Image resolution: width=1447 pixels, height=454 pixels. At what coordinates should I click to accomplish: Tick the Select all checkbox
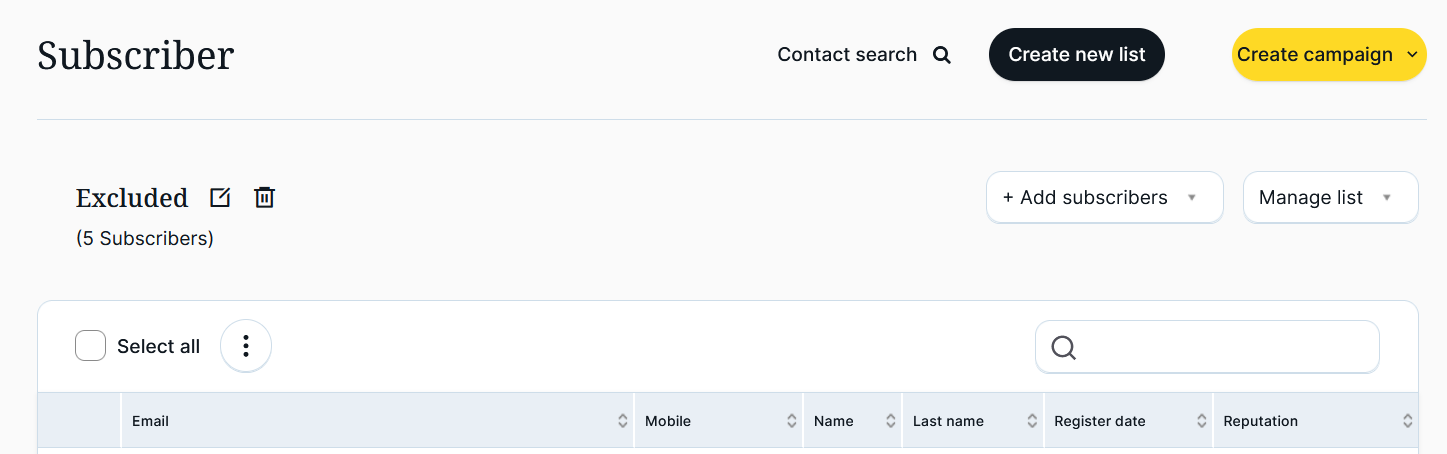coord(91,346)
